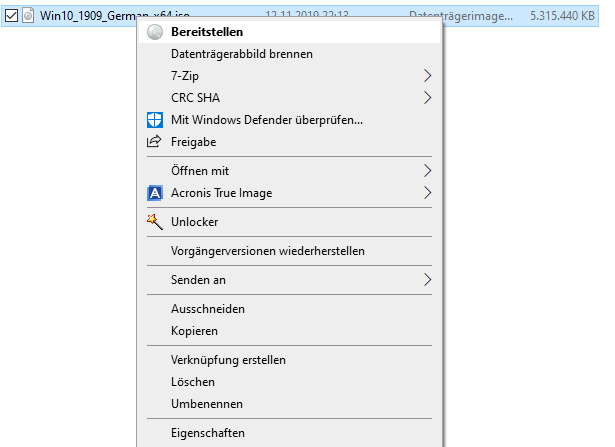The height and width of the screenshot is (447, 615).
Task: Show the Acronis True Image submenu chevron
Action: coord(428,193)
